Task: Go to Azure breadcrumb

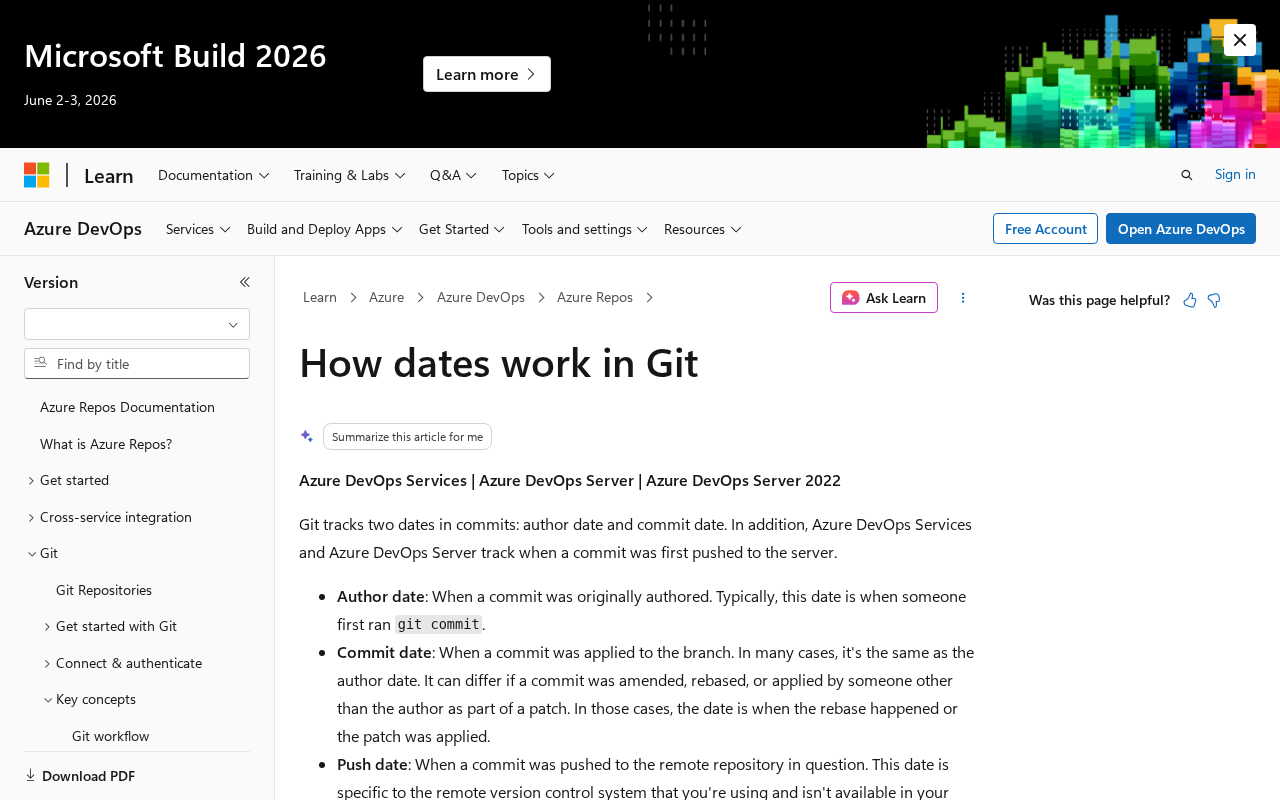Action: click(387, 297)
